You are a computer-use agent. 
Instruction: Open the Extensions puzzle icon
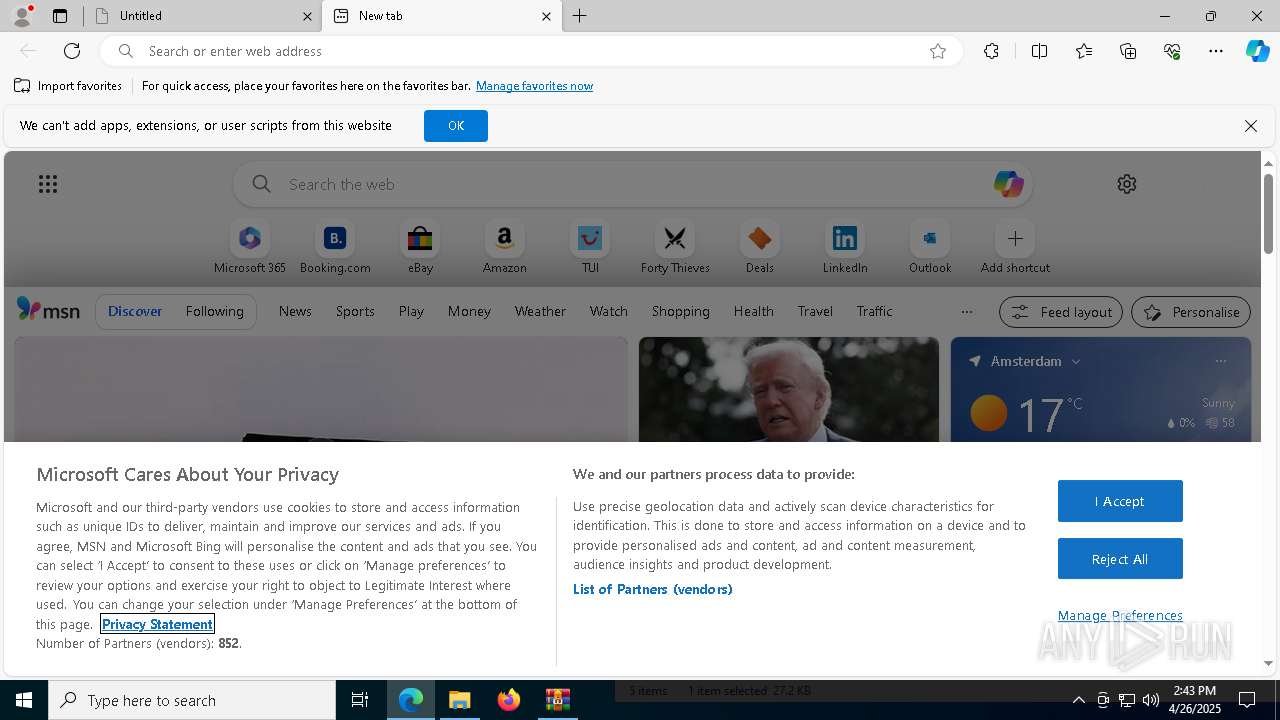click(x=991, y=51)
